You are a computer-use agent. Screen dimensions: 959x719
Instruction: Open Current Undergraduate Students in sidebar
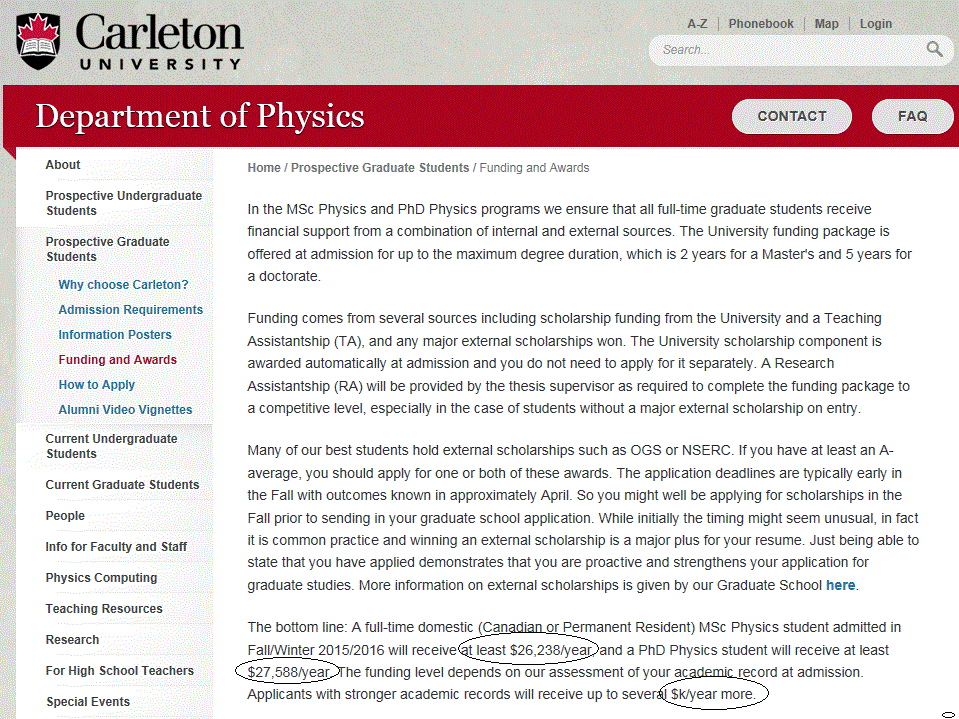(111, 446)
